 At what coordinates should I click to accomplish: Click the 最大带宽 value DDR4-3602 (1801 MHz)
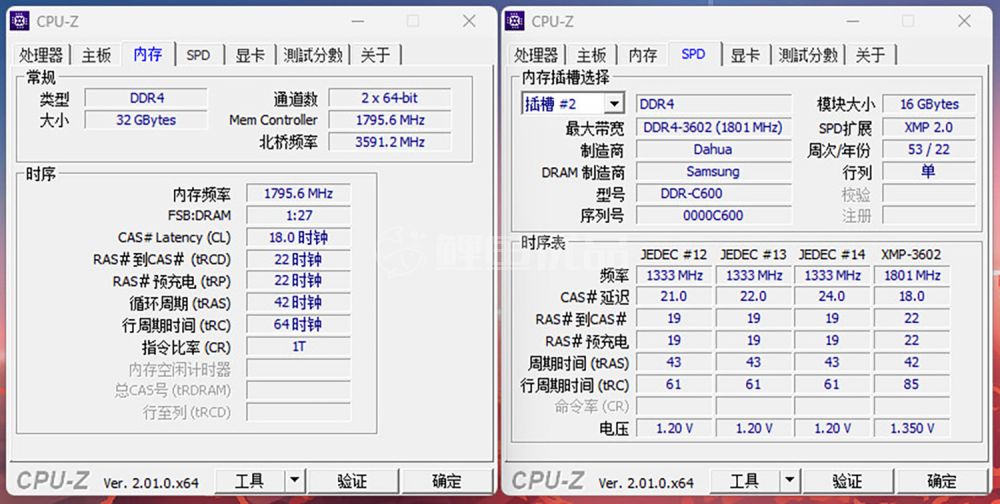tap(713, 127)
